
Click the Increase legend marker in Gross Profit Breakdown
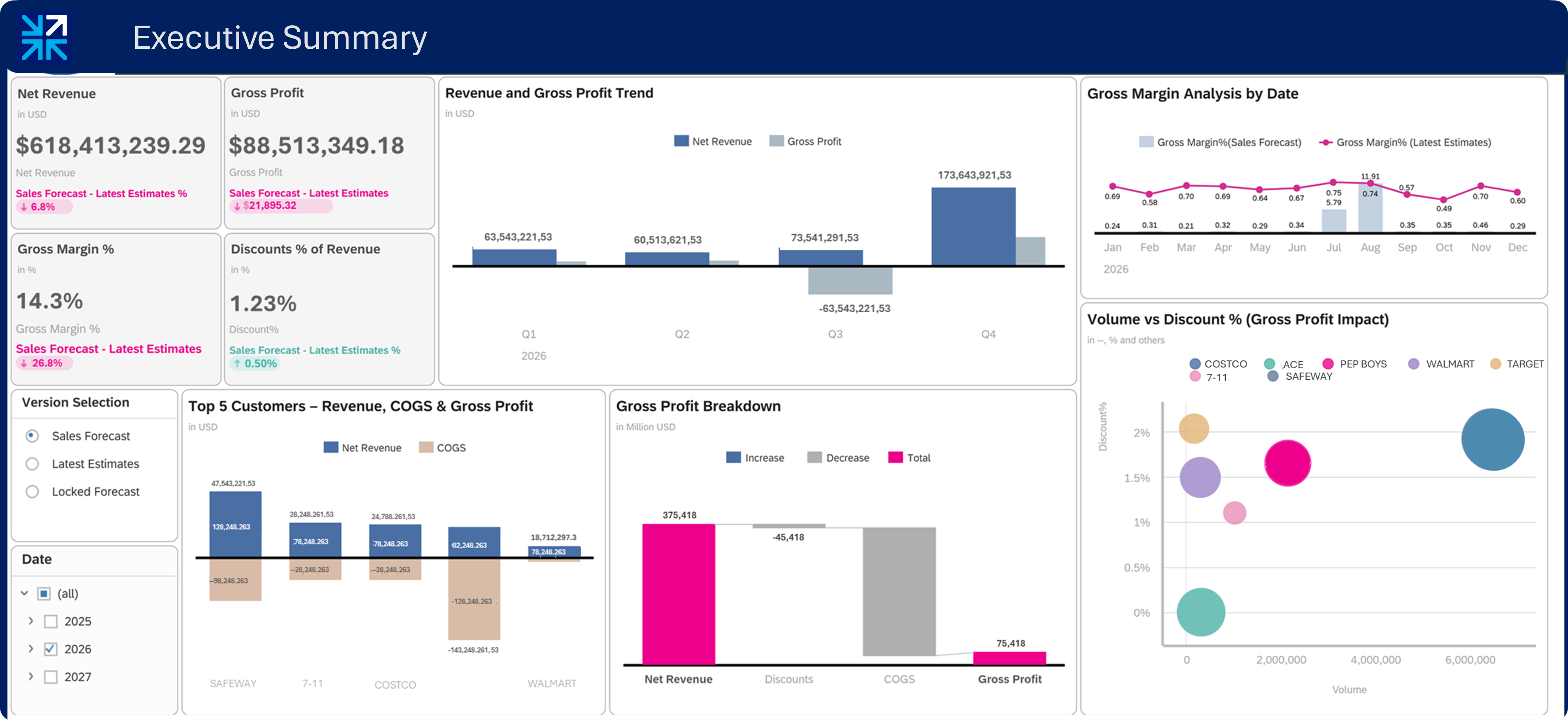tap(733, 457)
